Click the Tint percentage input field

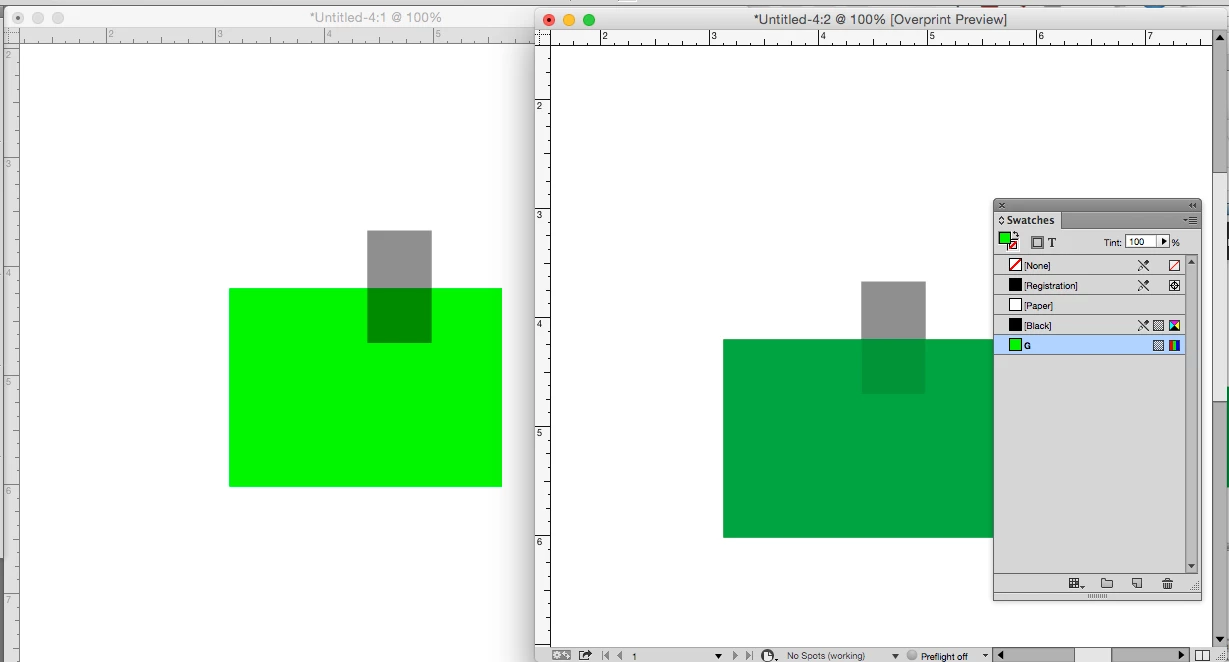point(1141,242)
